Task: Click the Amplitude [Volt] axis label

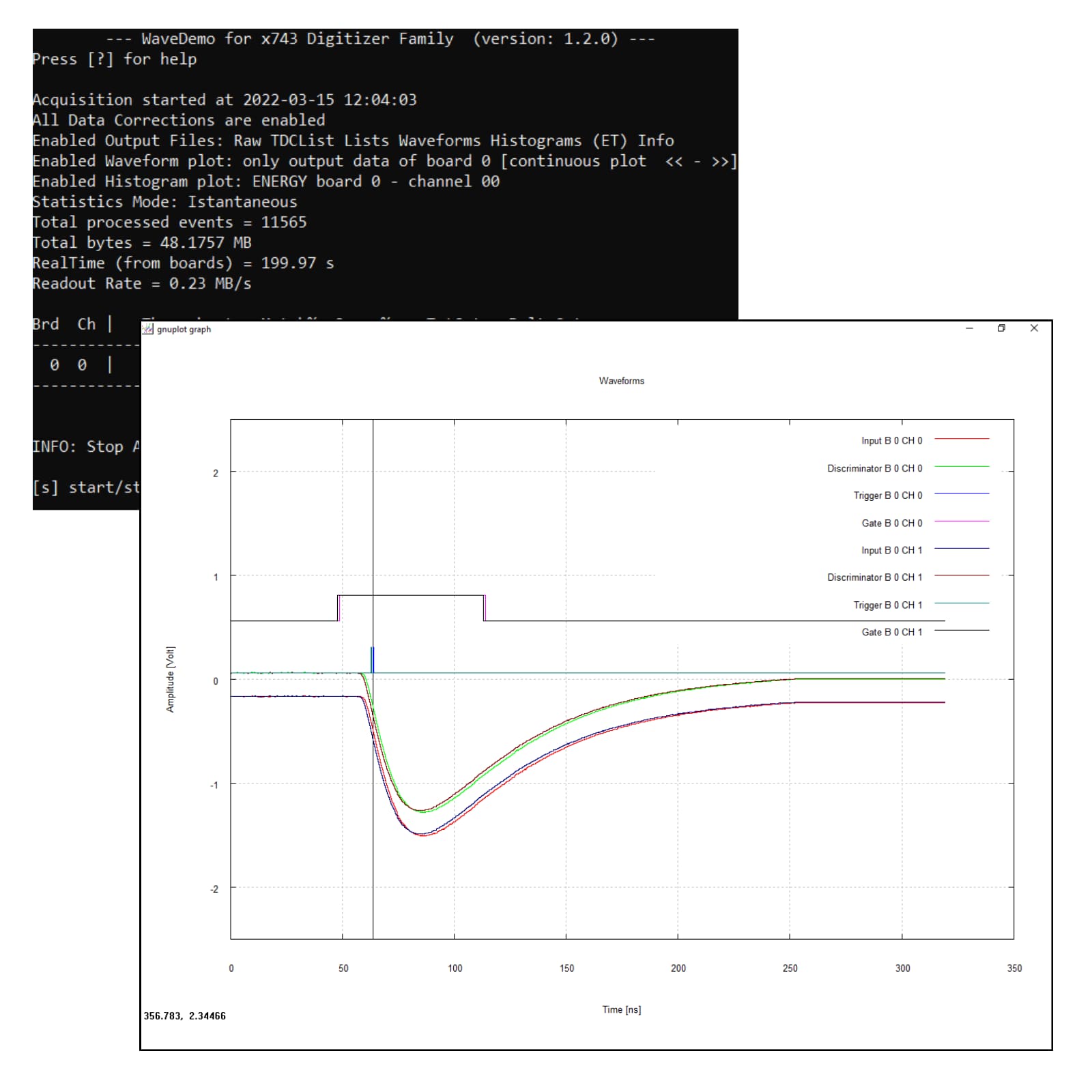Action: tap(171, 679)
